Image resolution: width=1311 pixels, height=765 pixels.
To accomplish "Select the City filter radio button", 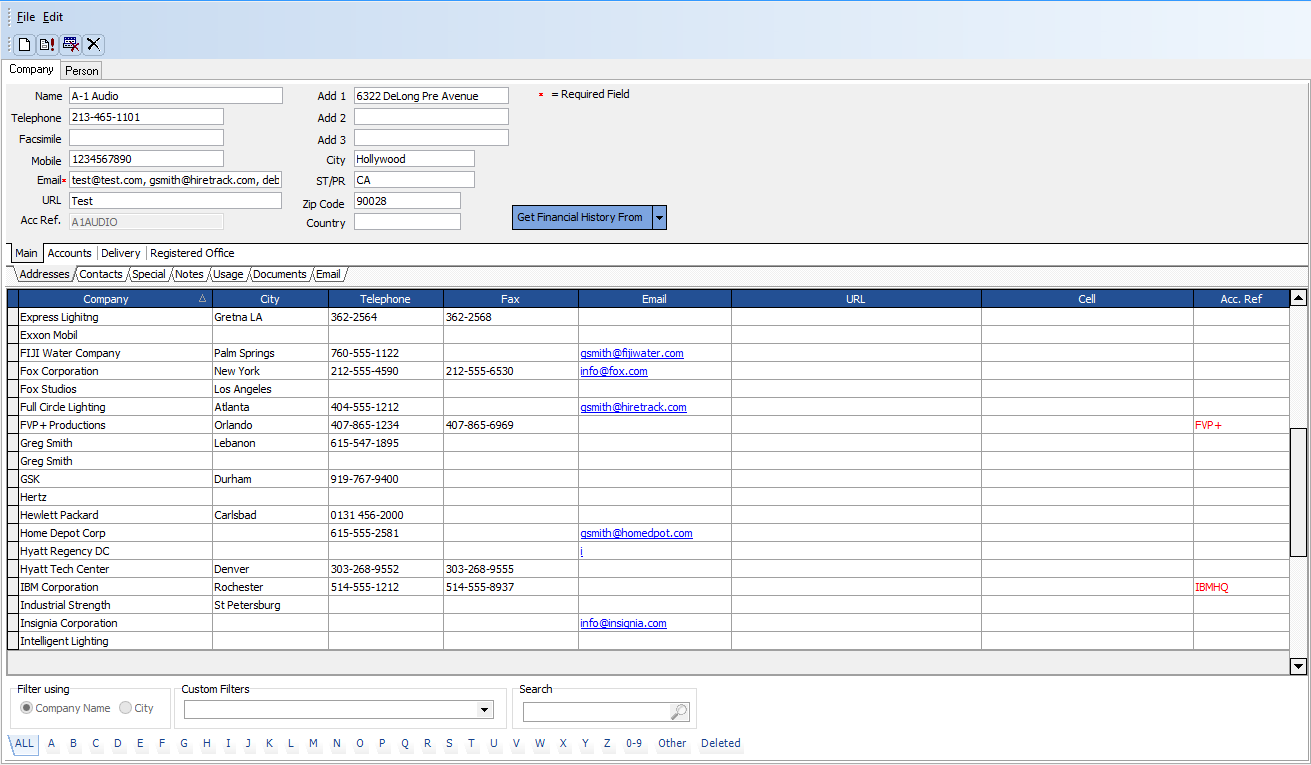I will coord(125,708).
